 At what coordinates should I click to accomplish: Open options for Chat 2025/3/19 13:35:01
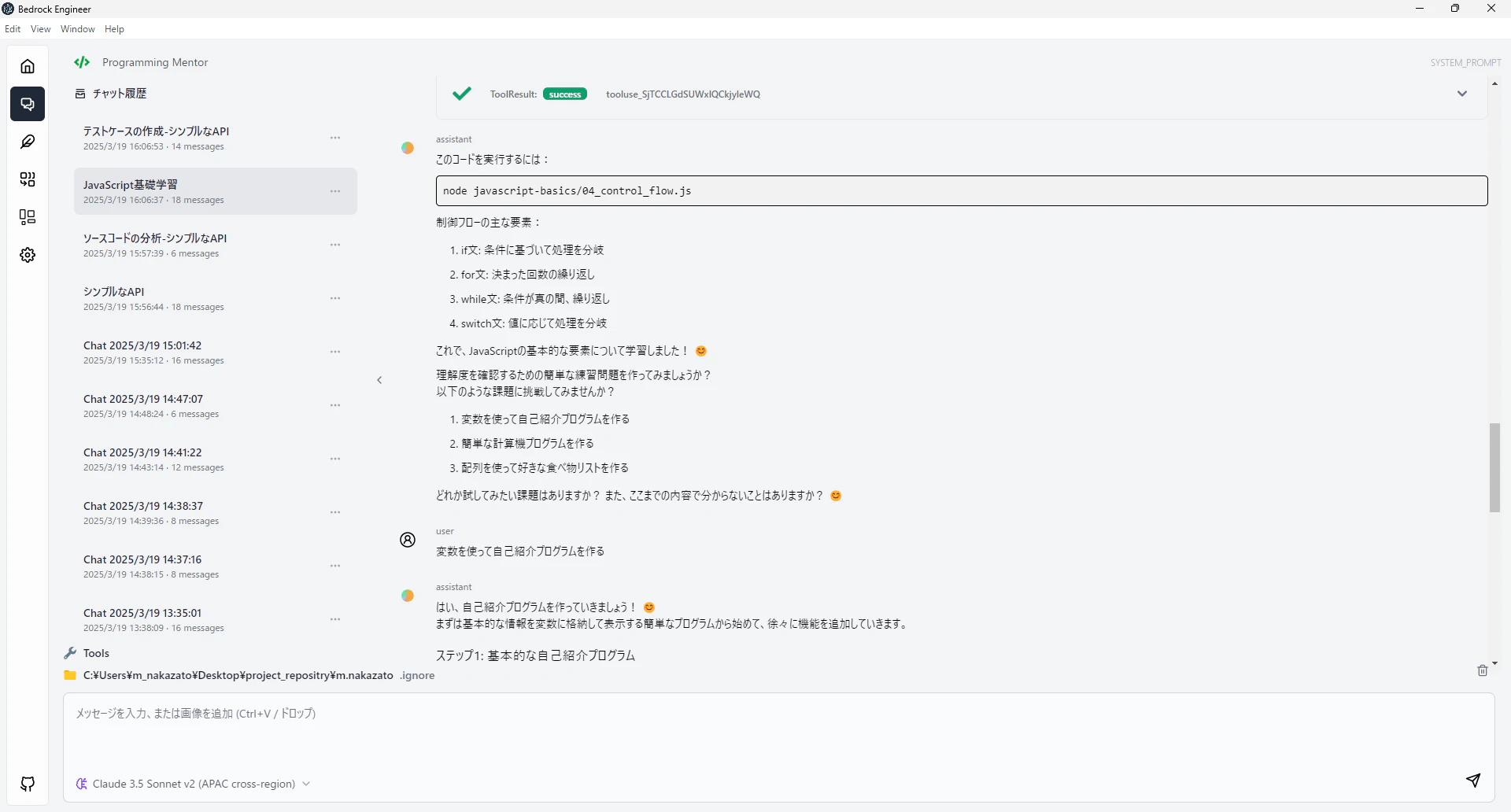coord(335,619)
